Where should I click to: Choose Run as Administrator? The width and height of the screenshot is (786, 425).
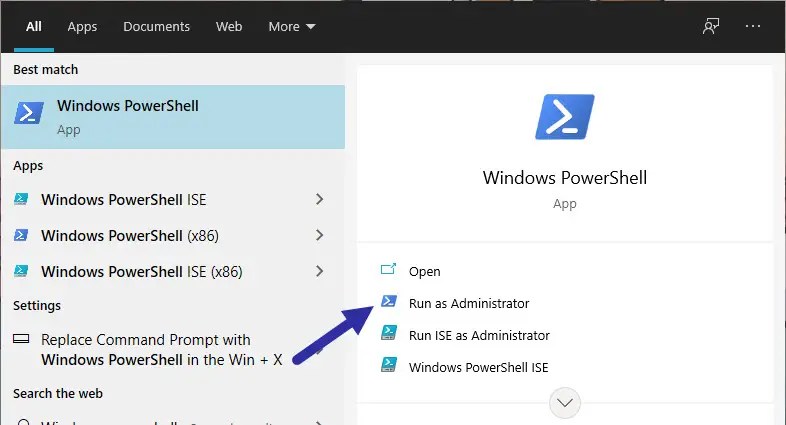469,303
